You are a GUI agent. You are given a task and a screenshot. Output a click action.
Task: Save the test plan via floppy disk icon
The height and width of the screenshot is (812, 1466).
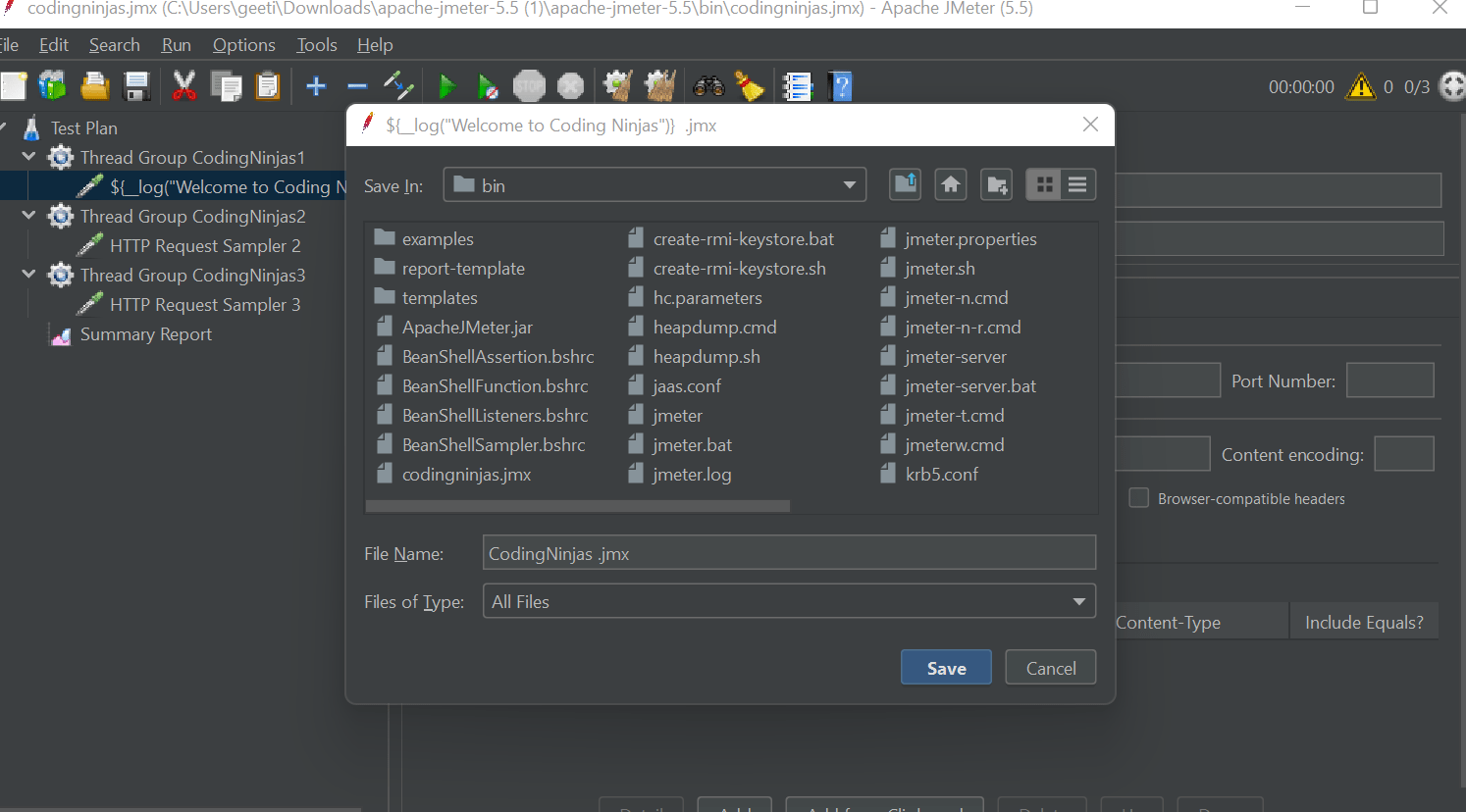(136, 86)
